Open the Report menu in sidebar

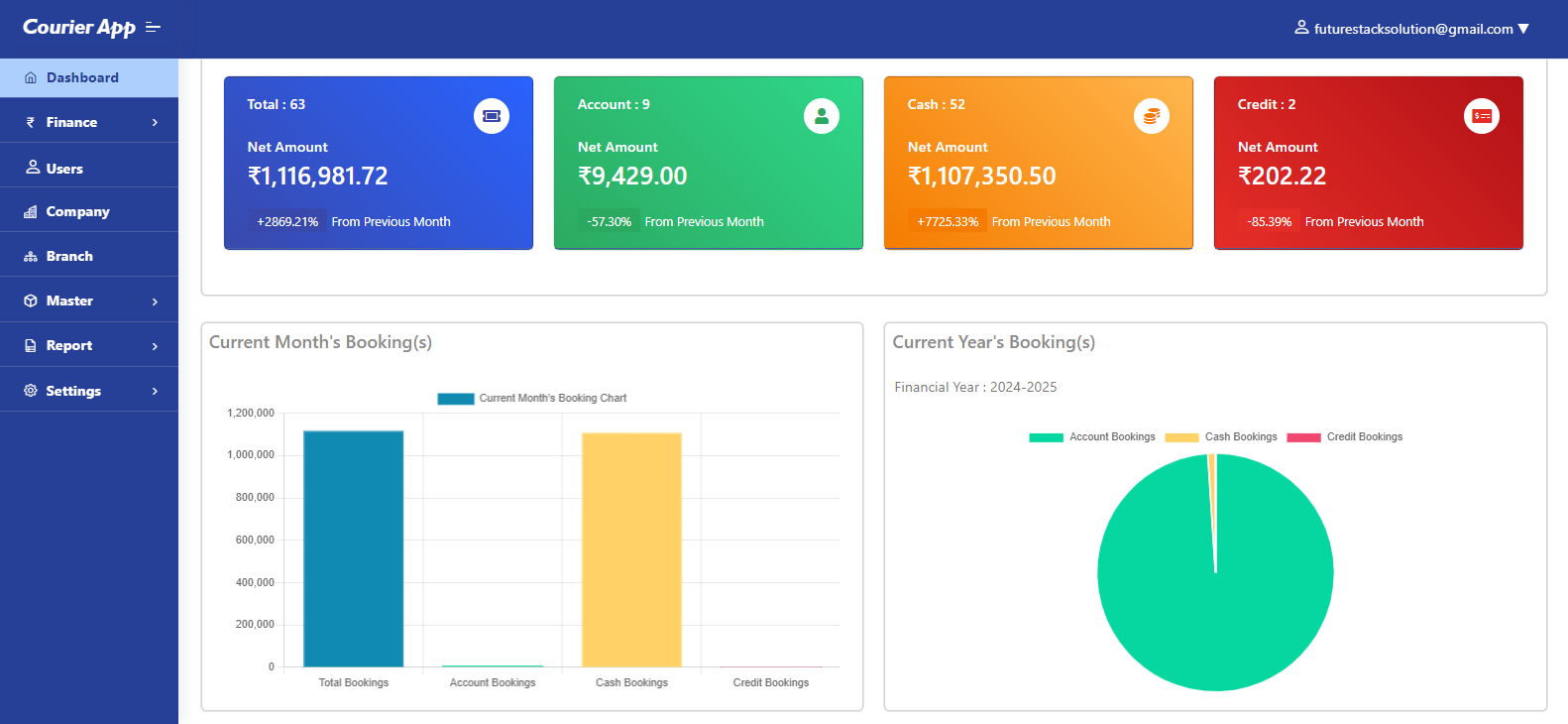(69, 346)
